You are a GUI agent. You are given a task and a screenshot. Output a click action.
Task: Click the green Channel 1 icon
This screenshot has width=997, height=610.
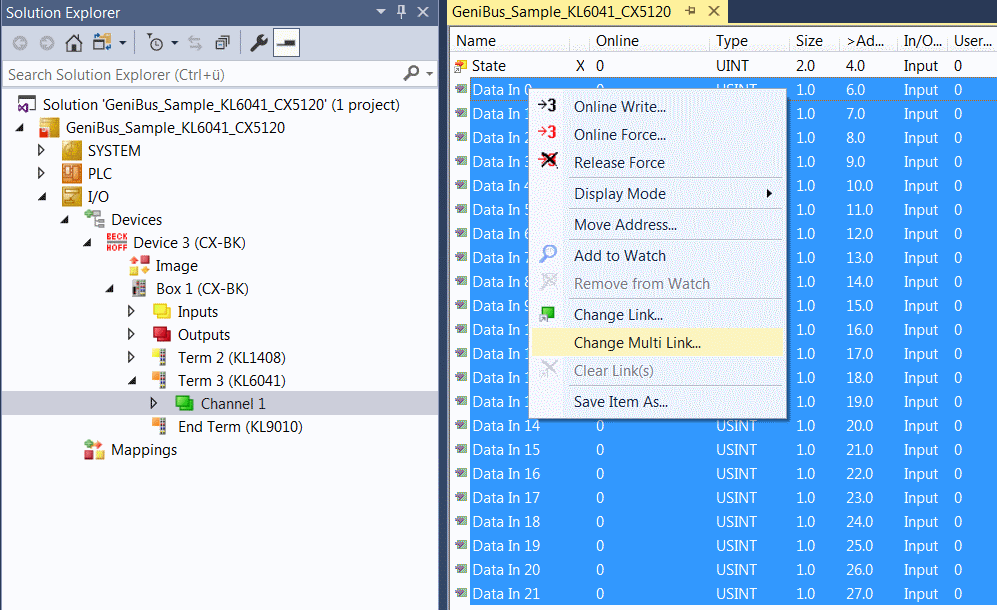[x=184, y=403]
